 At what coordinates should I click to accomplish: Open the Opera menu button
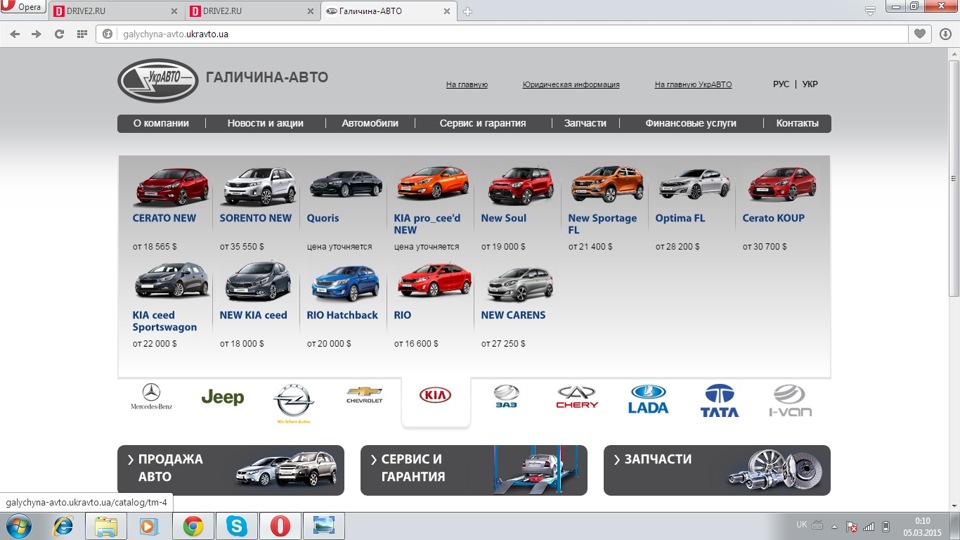point(23,7)
